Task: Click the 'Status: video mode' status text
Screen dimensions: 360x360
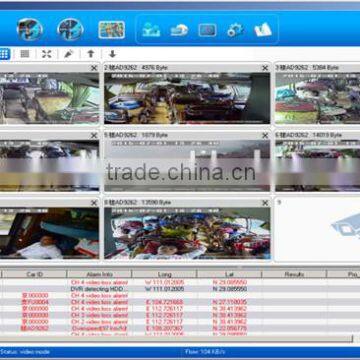Action: [x=25, y=352]
